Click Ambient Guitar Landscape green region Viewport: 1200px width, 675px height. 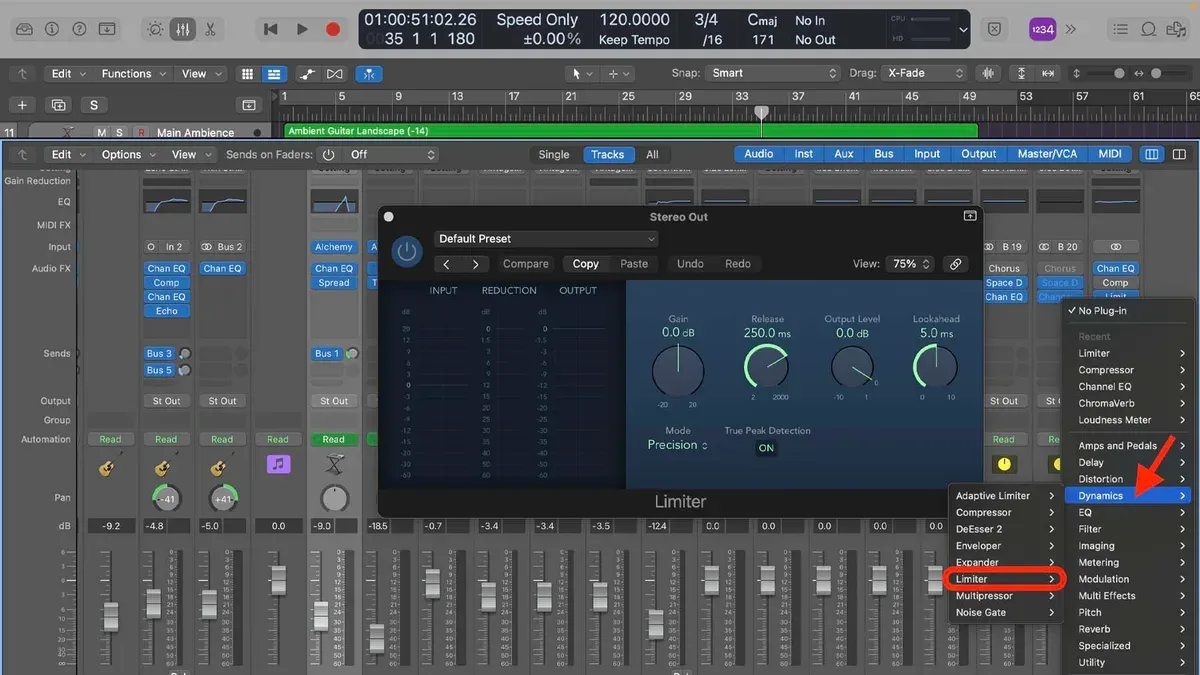point(630,131)
